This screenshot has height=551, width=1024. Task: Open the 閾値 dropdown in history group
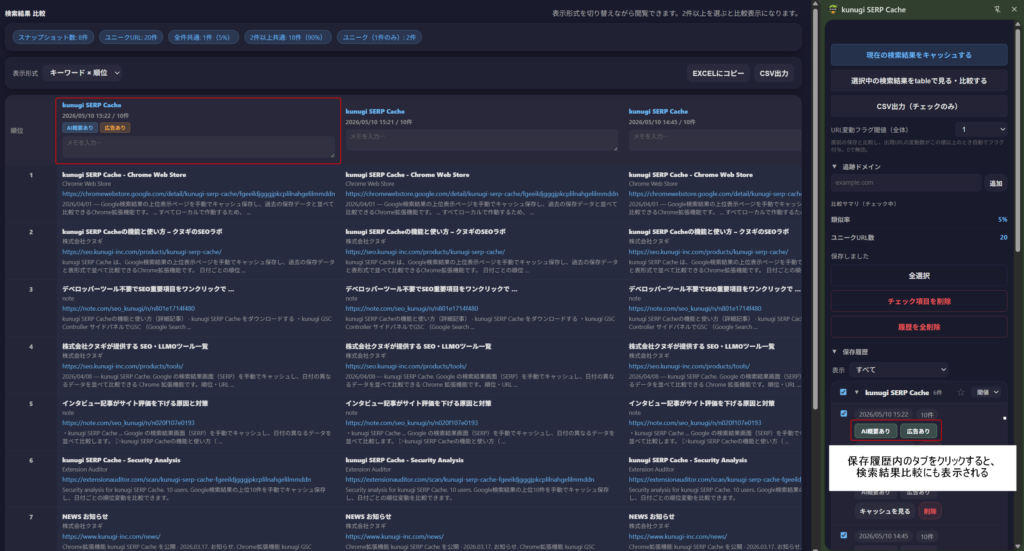pyautogui.click(x=987, y=392)
